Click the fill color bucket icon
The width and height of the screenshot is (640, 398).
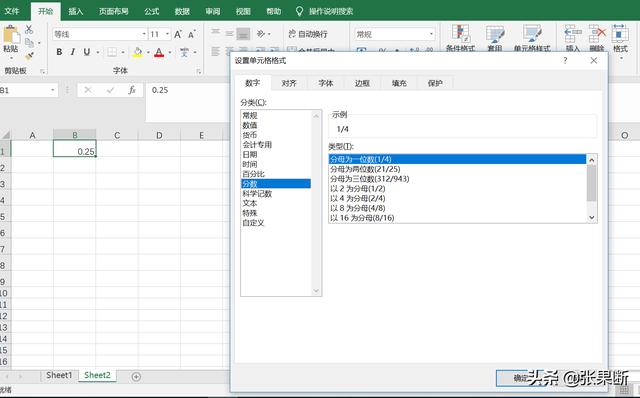click(138, 52)
